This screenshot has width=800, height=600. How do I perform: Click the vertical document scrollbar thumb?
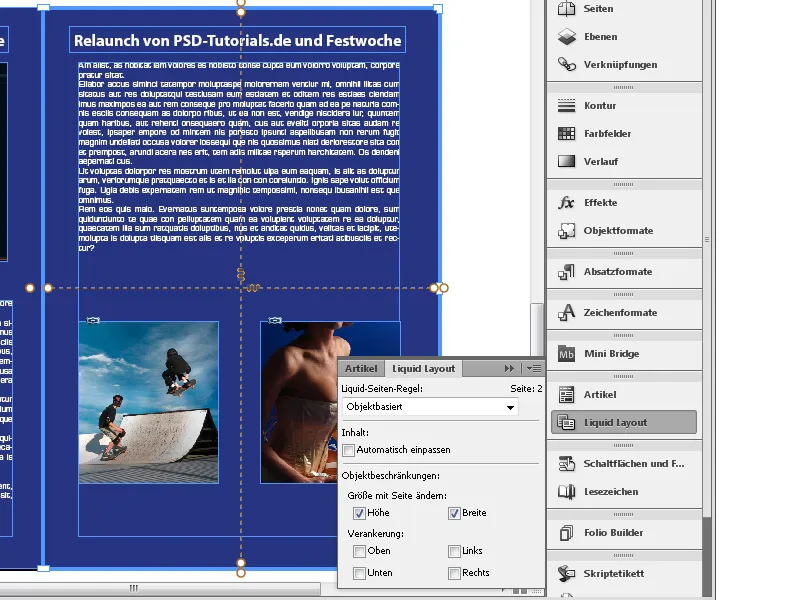pyautogui.click(x=536, y=330)
